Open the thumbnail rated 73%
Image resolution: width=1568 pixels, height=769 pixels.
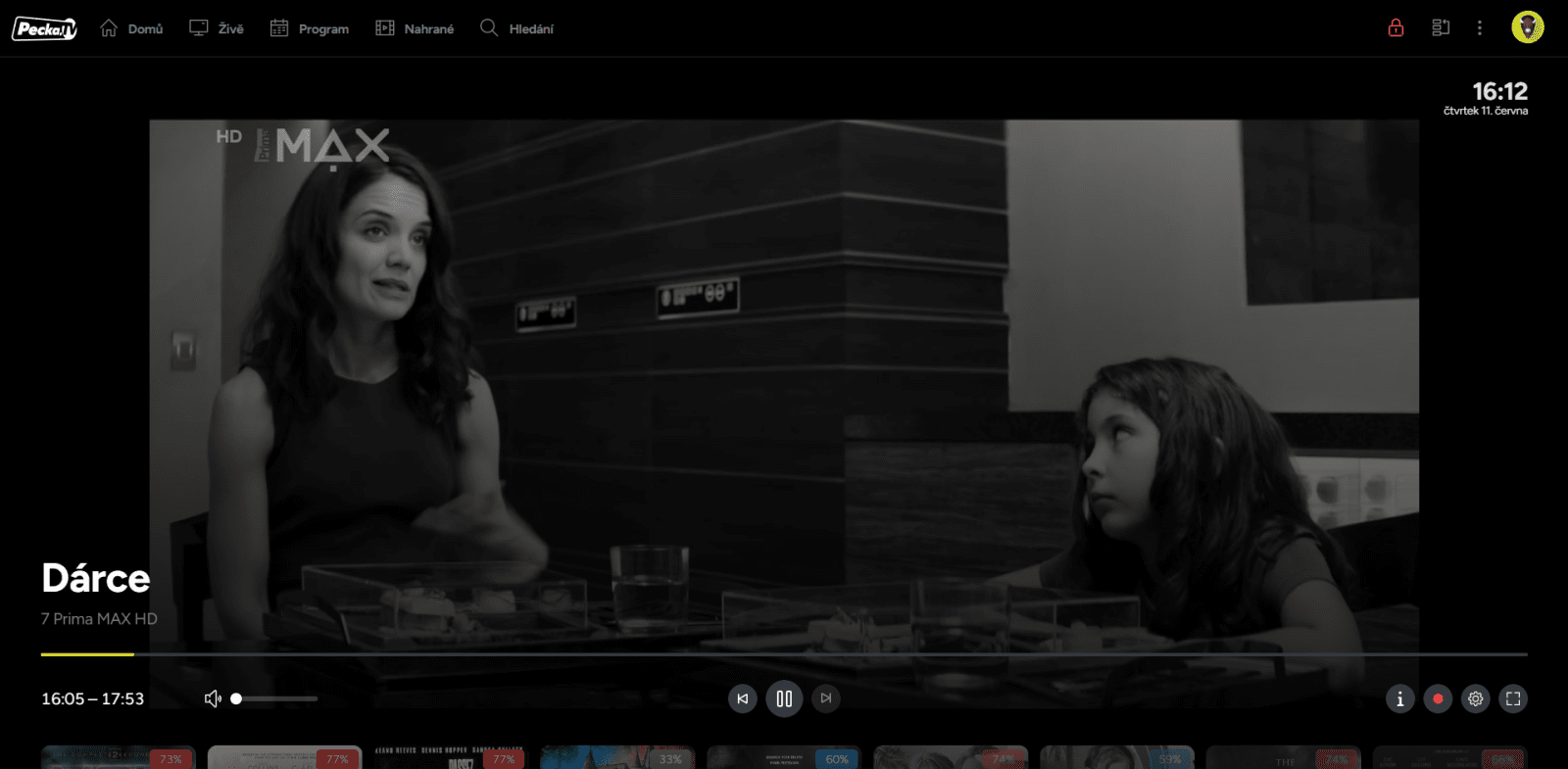pos(119,757)
